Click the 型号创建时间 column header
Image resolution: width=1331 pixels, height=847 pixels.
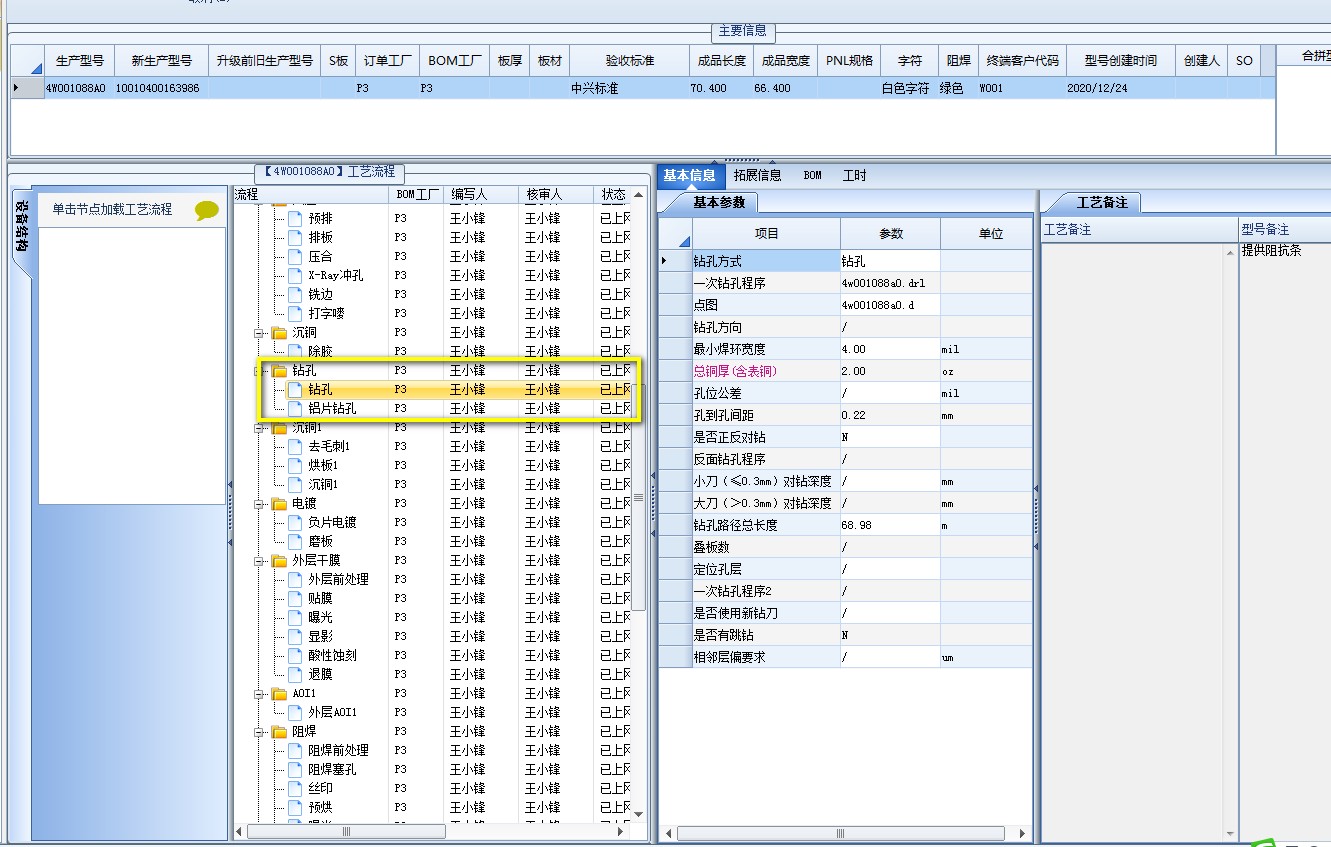1120,60
